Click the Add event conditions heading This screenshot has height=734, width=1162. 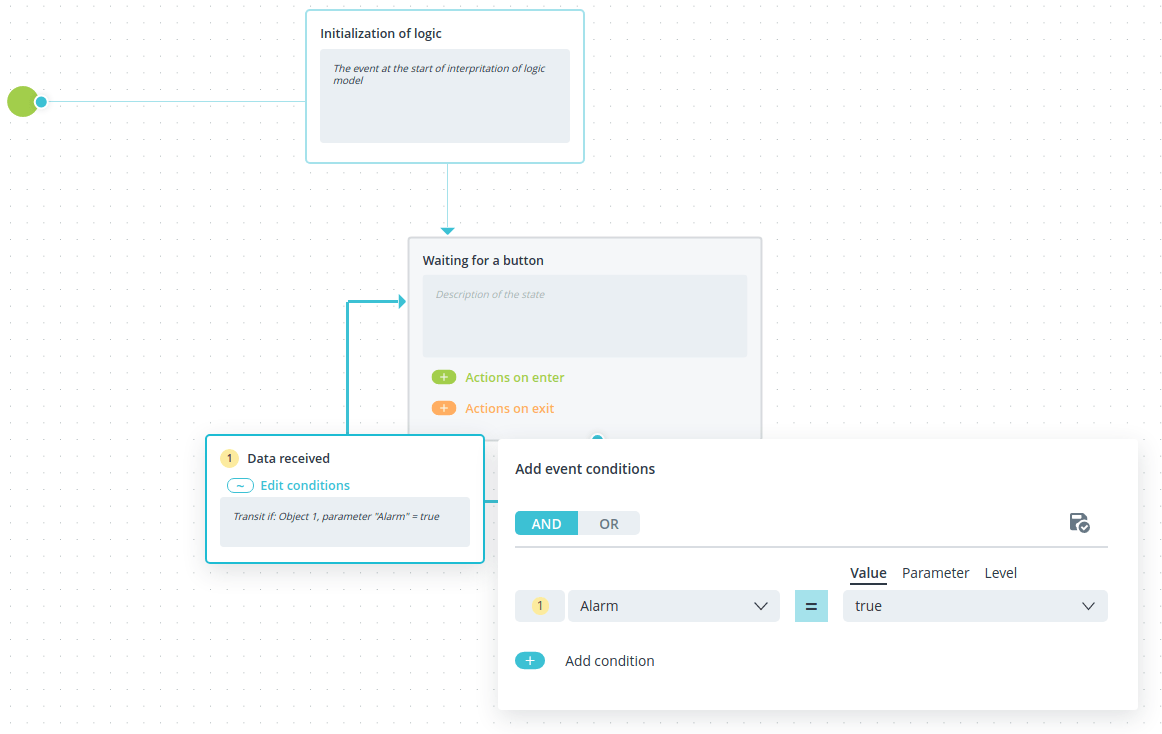click(585, 469)
